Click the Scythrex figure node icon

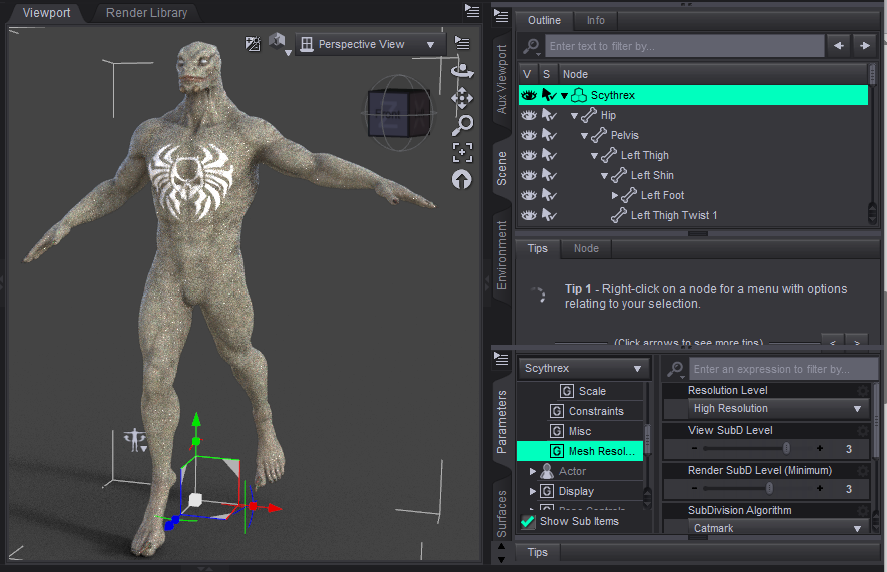[579, 95]
